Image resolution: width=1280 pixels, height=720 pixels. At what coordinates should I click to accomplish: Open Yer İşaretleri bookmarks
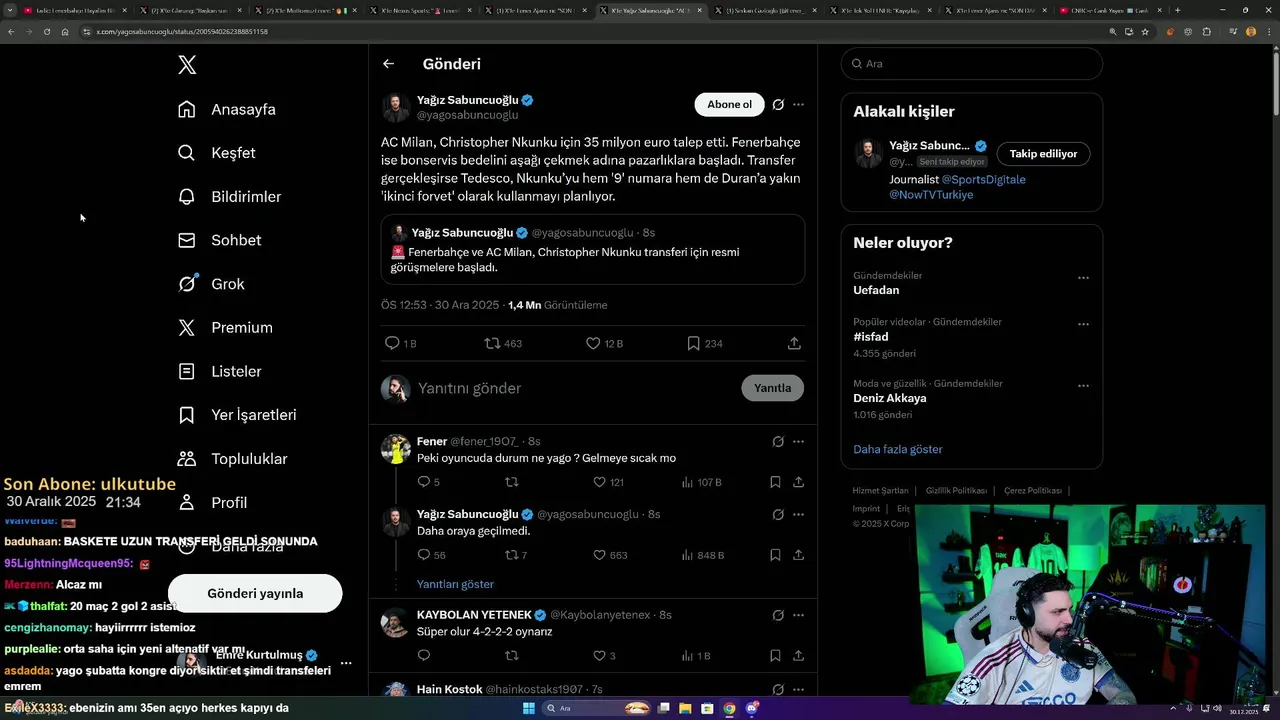pyautogui.click(x=237, y=415)
